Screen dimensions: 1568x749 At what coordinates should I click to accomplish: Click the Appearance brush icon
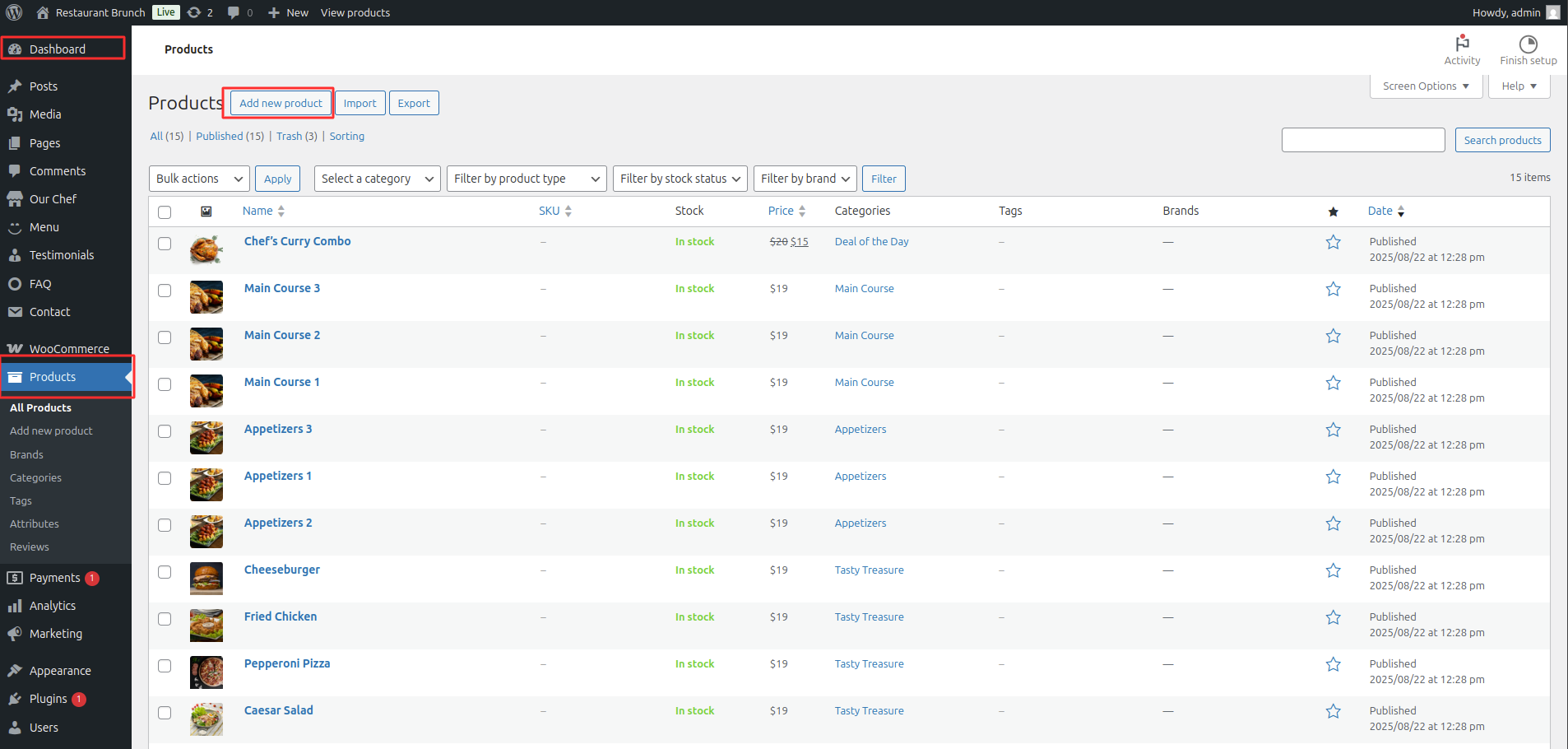click(15, 671)
